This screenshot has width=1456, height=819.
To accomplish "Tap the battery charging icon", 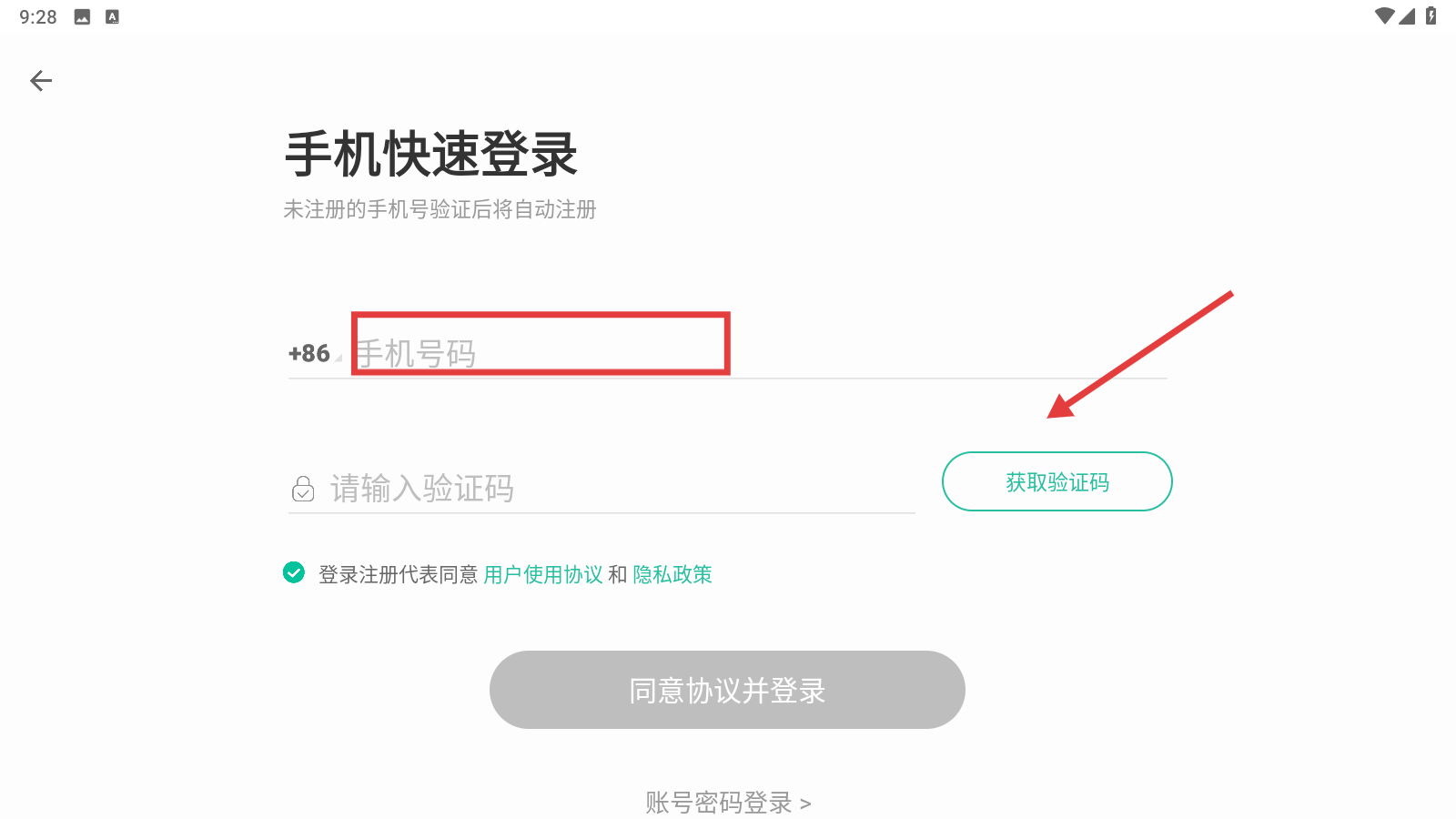I will coord(1431,15).
